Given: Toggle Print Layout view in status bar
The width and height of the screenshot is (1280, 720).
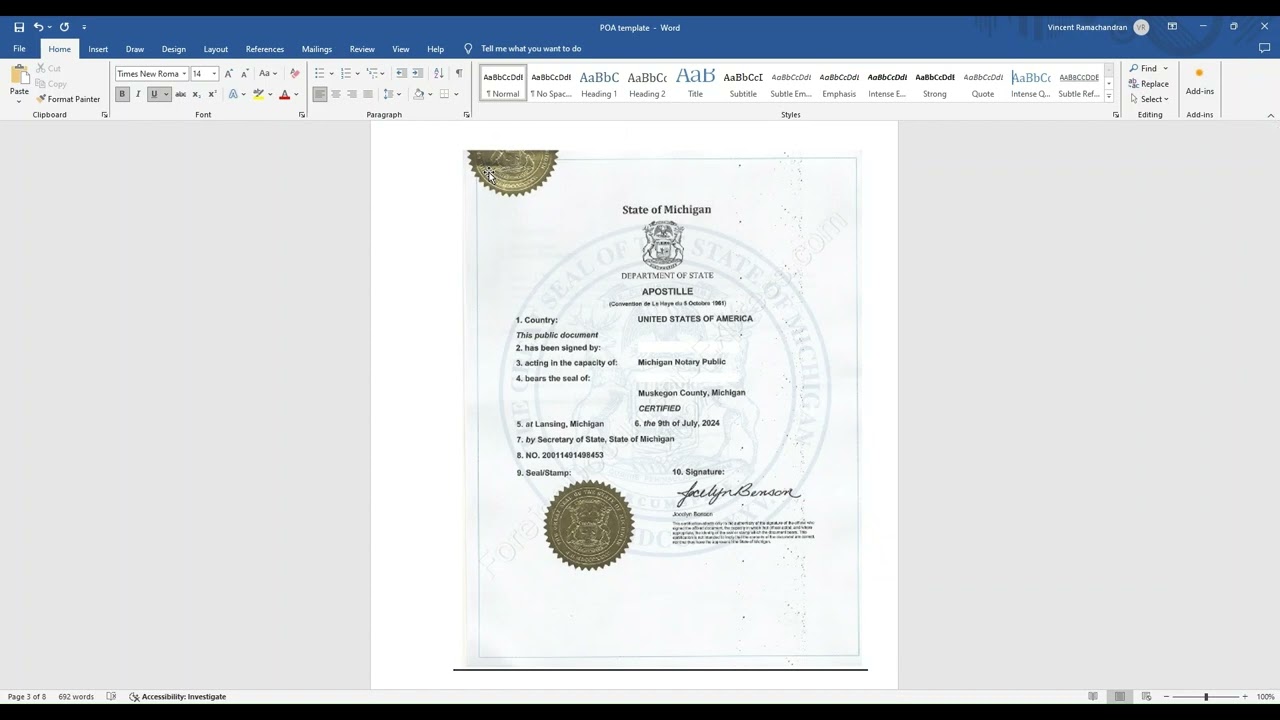Looking at the screenshot, I should click(x=1120, y=697).
